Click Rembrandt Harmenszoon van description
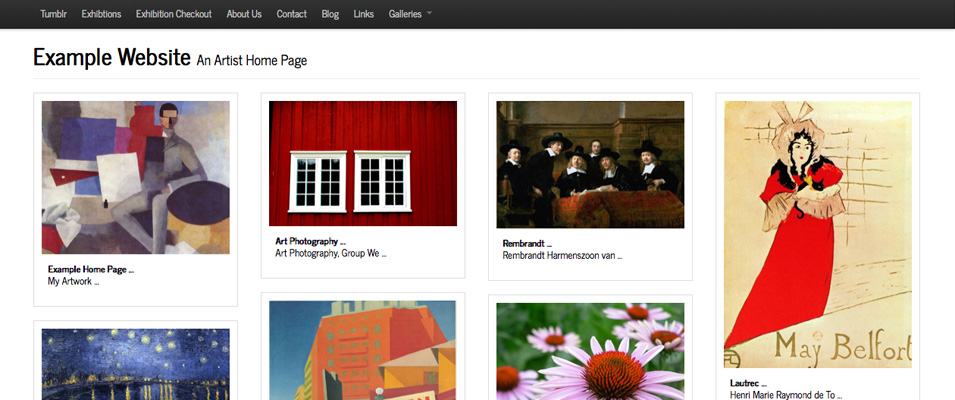Viewport: 955px width, 400px height. click(x=562, y=256)
